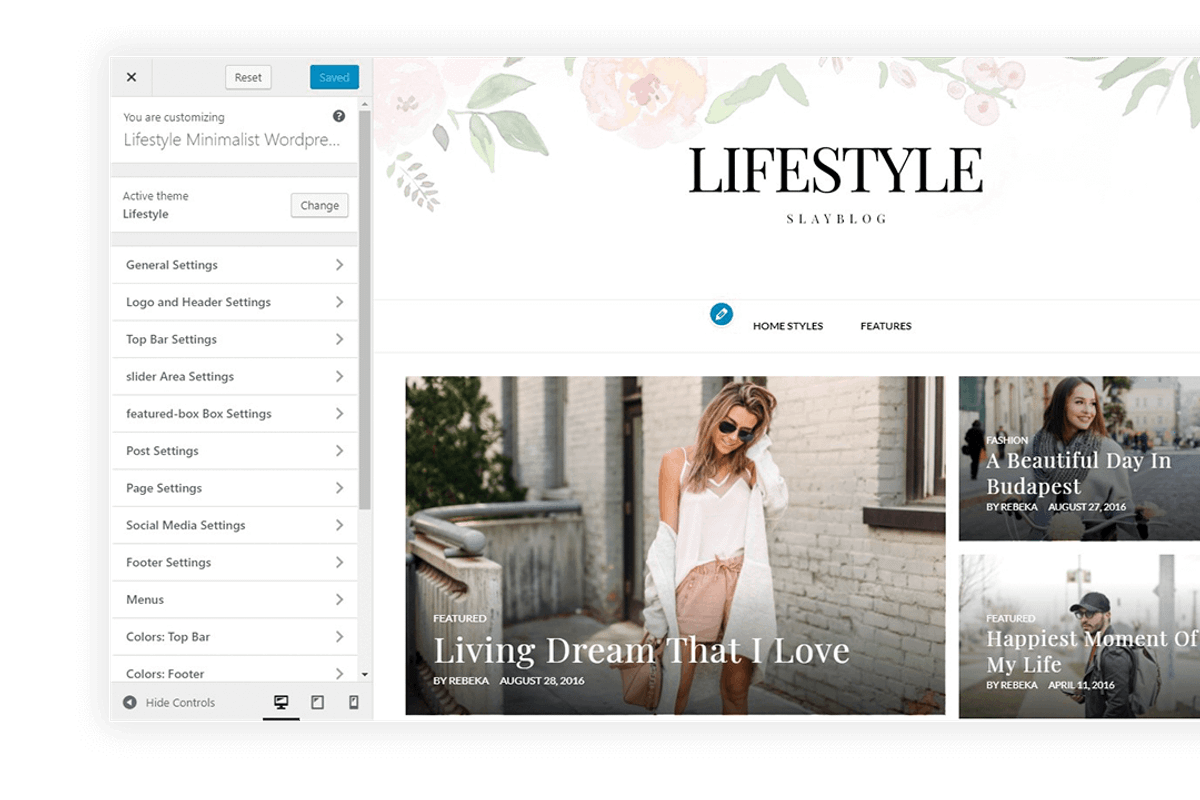
Task: Expand Logo and Header Settings chevron
Action: pyautogui.click(x=339, y=302)
